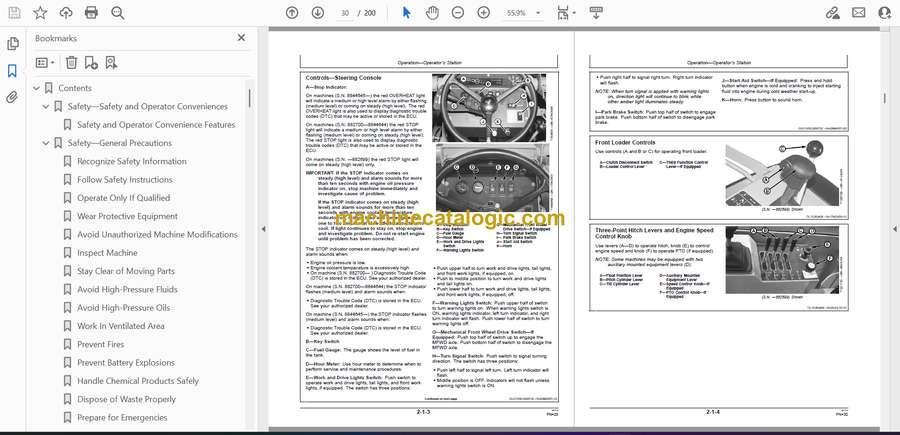The image size is (900, 435).
Task: Send file by email envelope icon
Action: tap(859, 13)
